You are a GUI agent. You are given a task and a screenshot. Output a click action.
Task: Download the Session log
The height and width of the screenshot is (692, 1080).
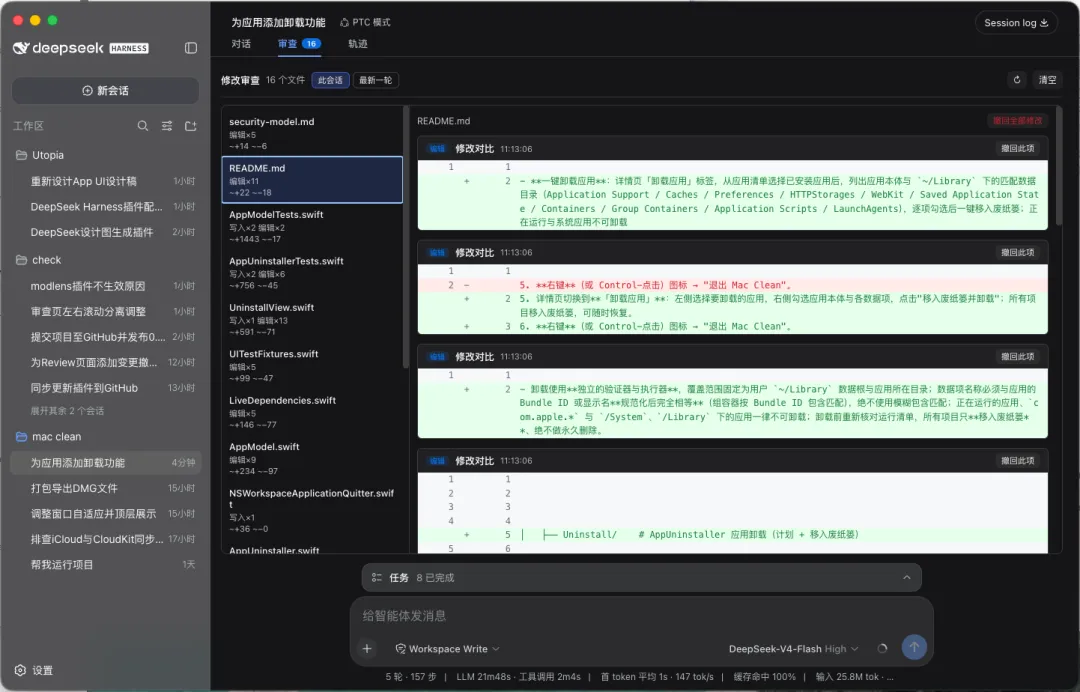click(x=1016, y=23)
